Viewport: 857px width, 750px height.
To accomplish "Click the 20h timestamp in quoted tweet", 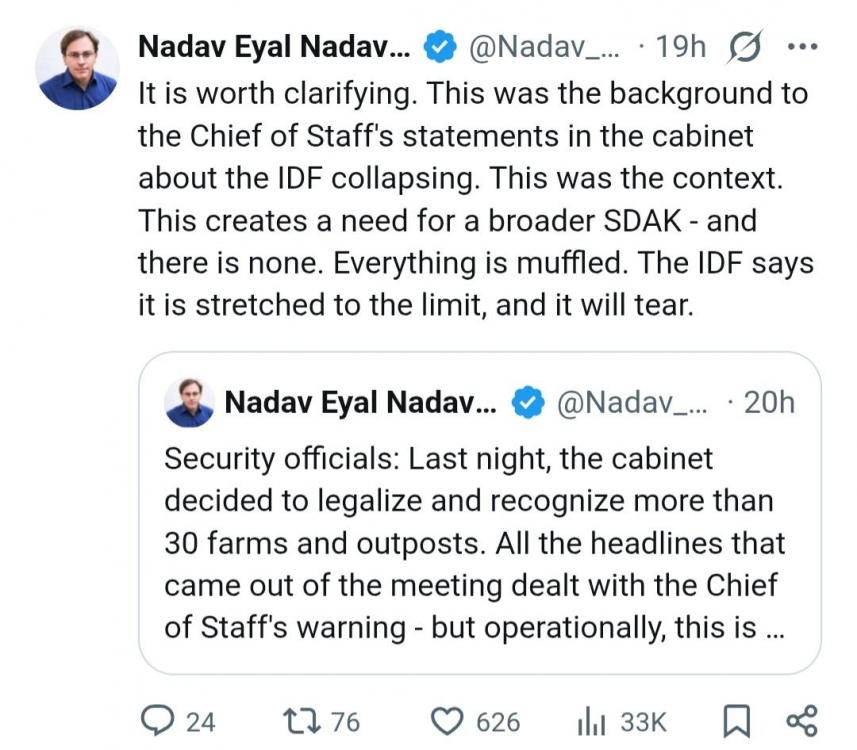I will [x=769, y=402].
